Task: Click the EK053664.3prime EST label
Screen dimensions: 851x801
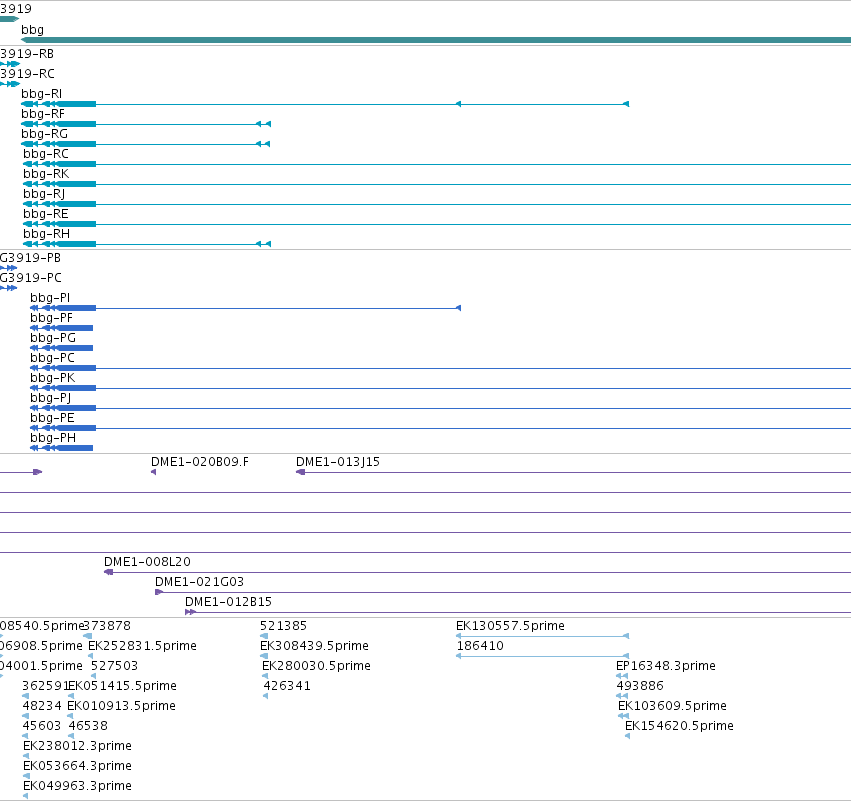Action: click(77, 766)
